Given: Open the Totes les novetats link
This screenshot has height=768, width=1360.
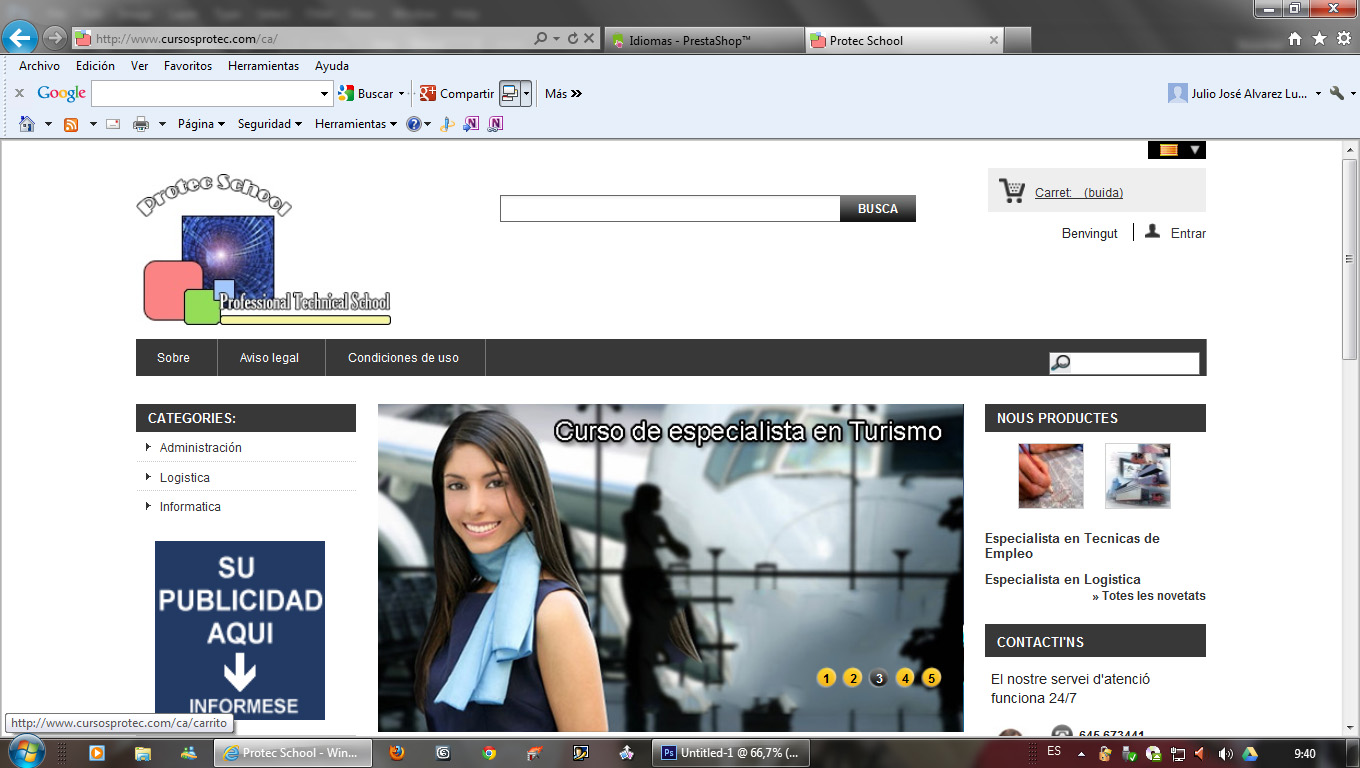Looking at the screenshot, I should (1149, 596).
